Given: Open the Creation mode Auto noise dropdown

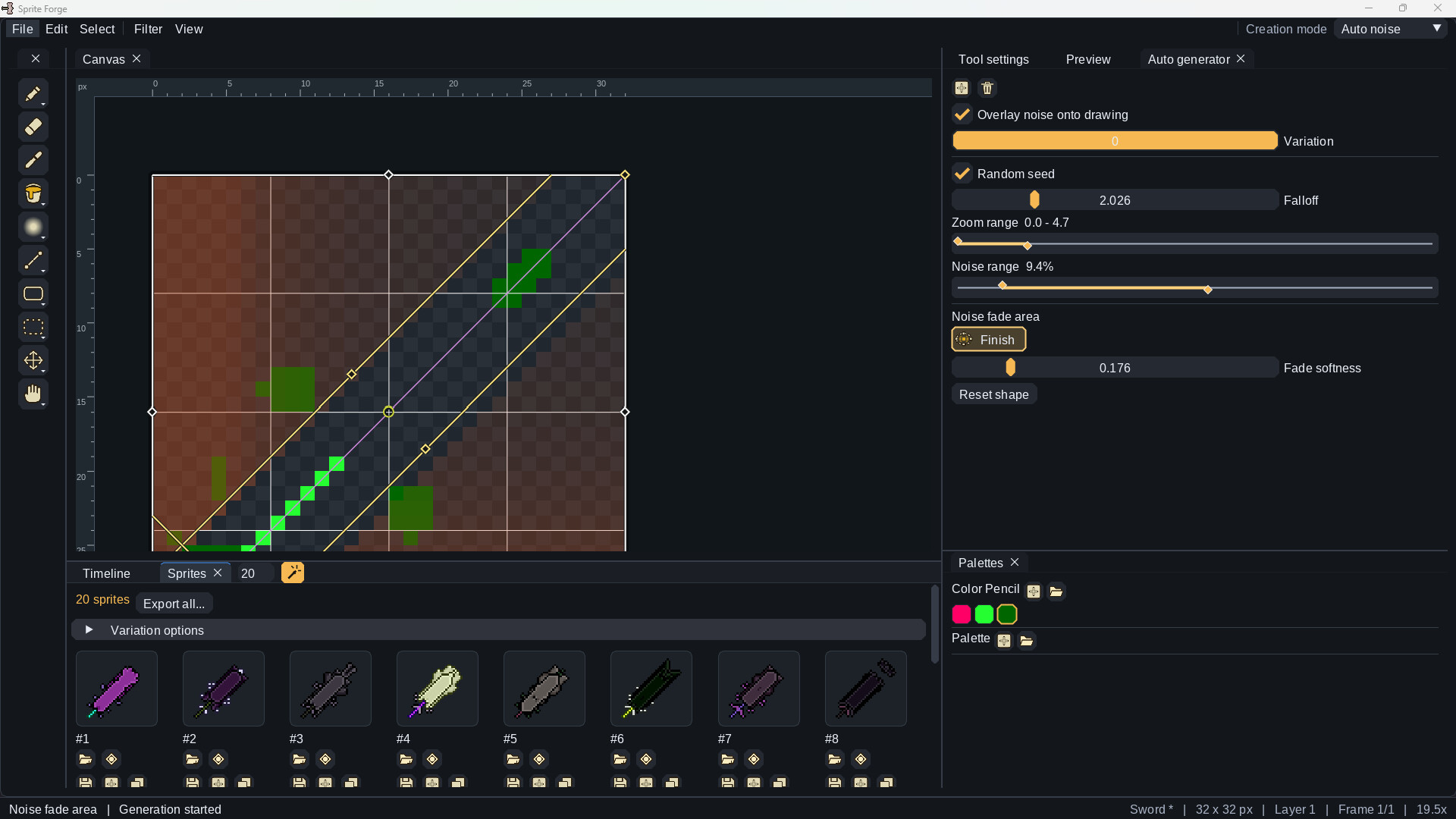Looking at the screenshot, I should [x=1391, y=29].
